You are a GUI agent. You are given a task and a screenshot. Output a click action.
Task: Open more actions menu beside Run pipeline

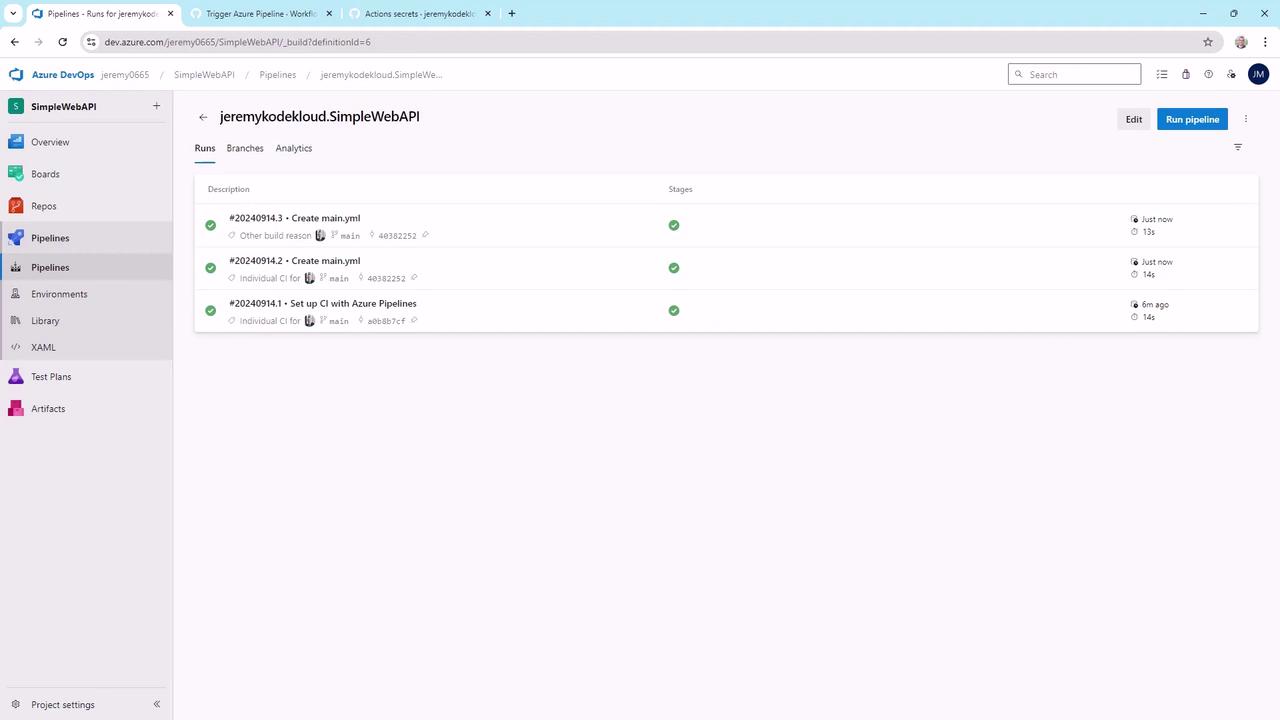(x=1246, y=119)
